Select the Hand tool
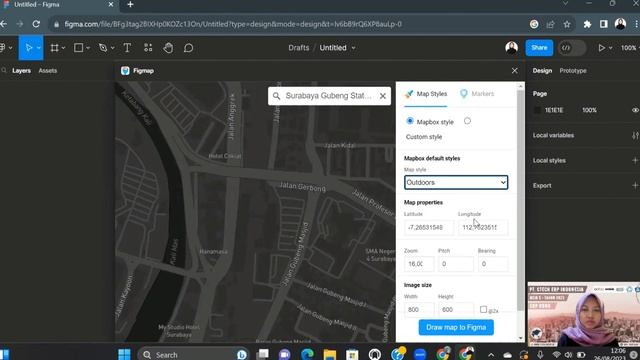Viewport: 640px width, 360px height. point(168,48)
